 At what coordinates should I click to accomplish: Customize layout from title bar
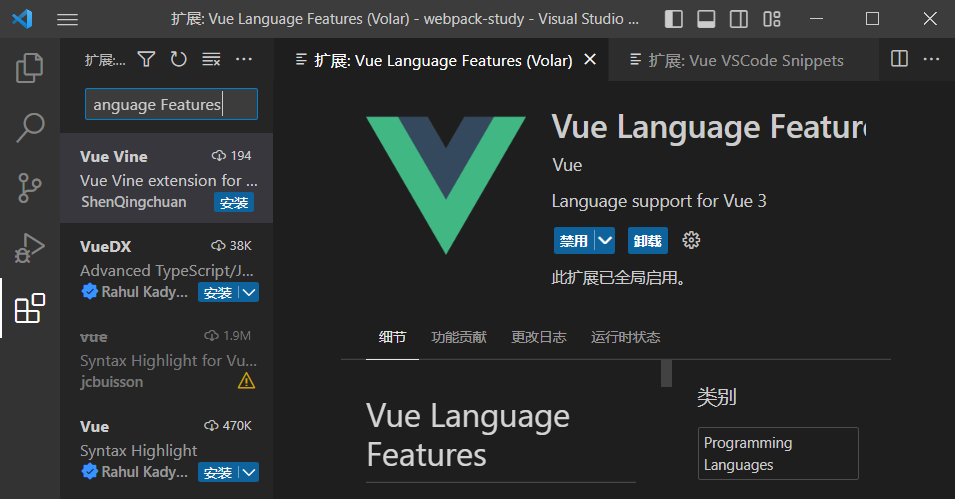772,19
